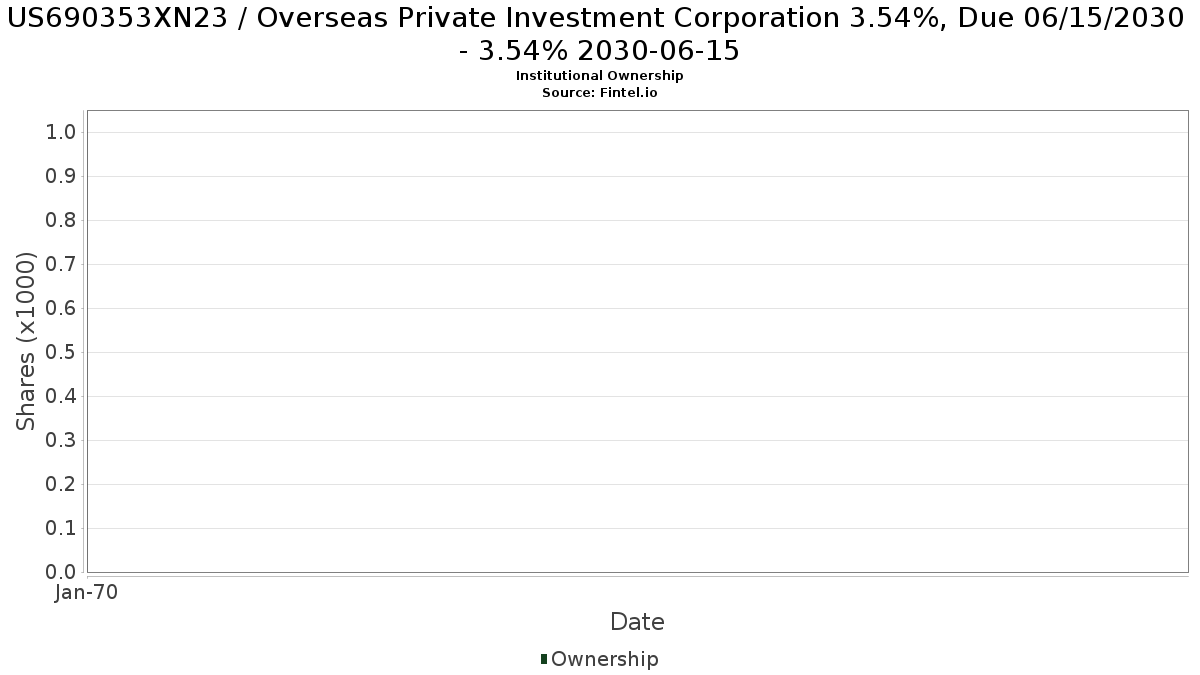Click the 0.3 y-axis tick label

click(x=61, y=440)
